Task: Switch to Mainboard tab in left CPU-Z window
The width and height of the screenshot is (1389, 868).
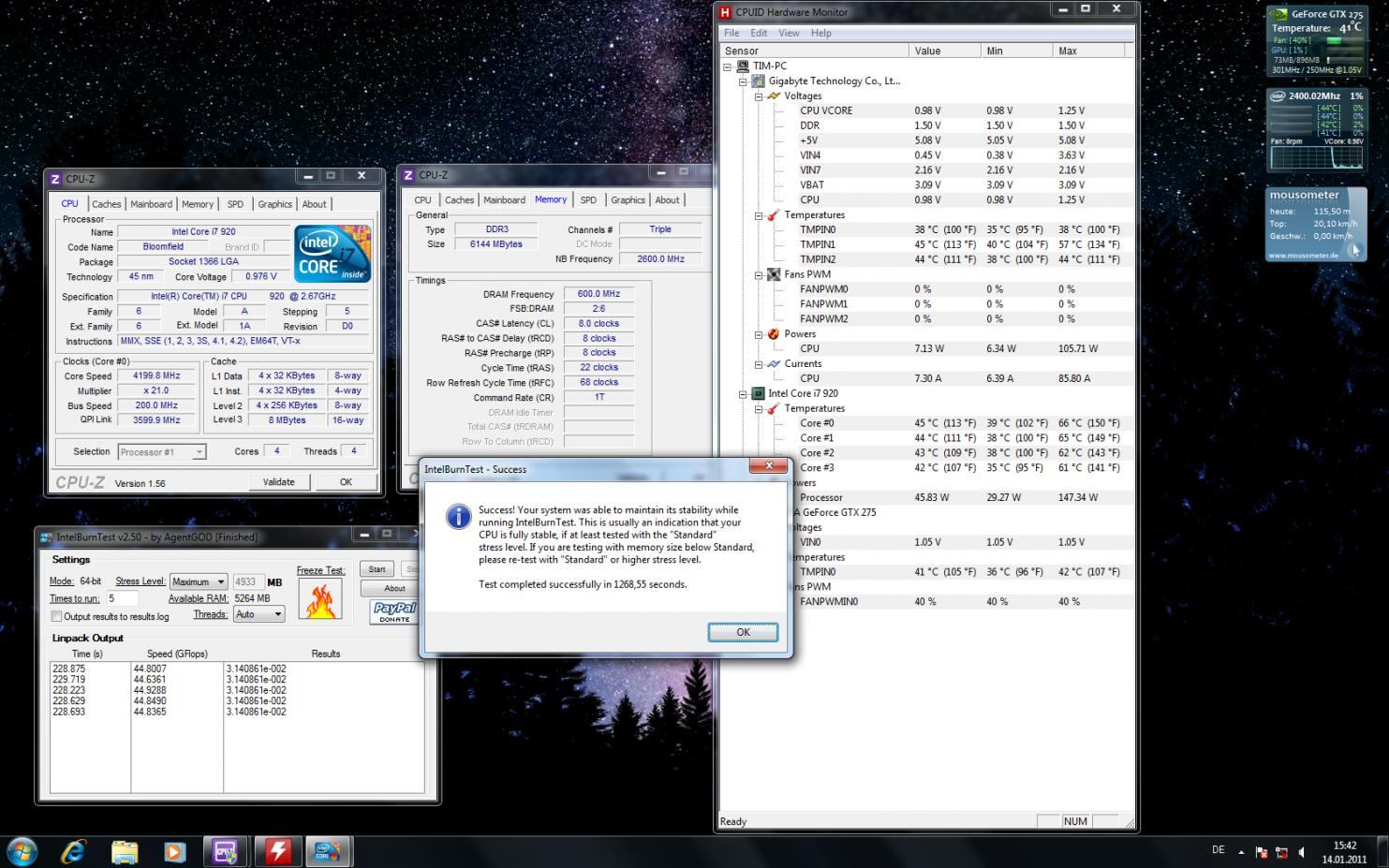Action: [x=151, y=204]
